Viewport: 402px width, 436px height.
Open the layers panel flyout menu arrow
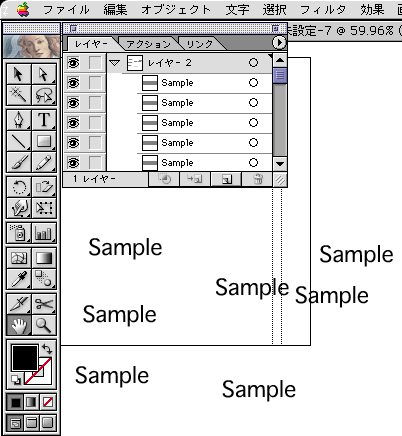[x=279, y=43]
